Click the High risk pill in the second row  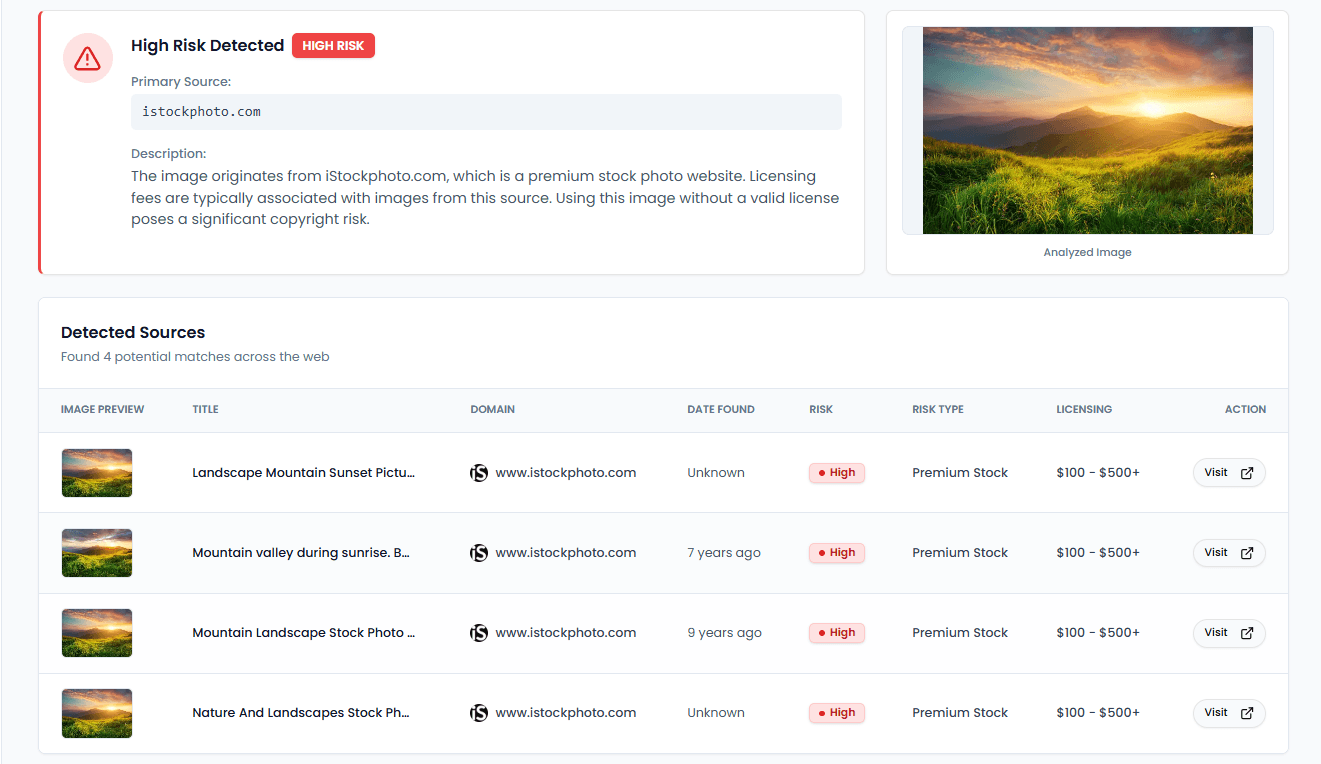[x=837, y=552]
